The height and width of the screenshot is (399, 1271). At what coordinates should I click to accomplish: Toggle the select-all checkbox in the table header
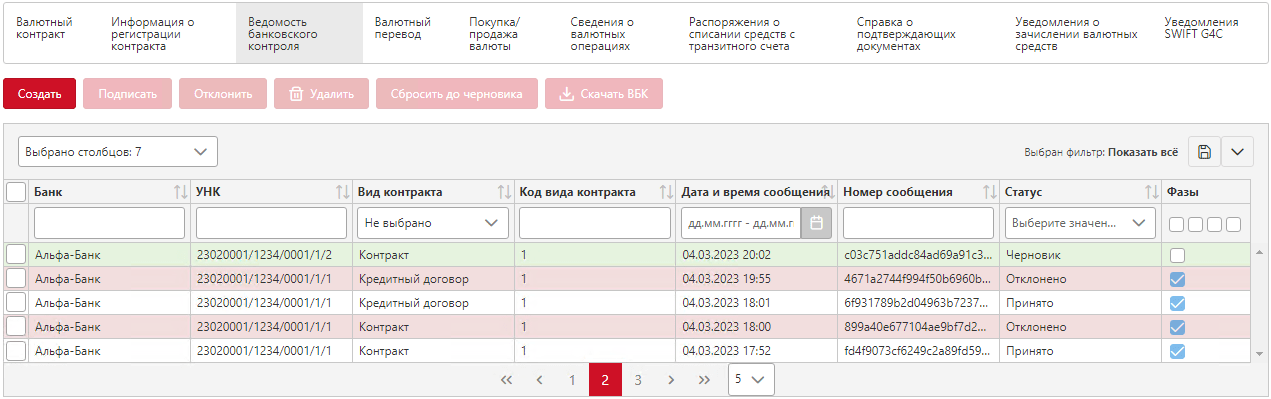click(x=16, y=192)
